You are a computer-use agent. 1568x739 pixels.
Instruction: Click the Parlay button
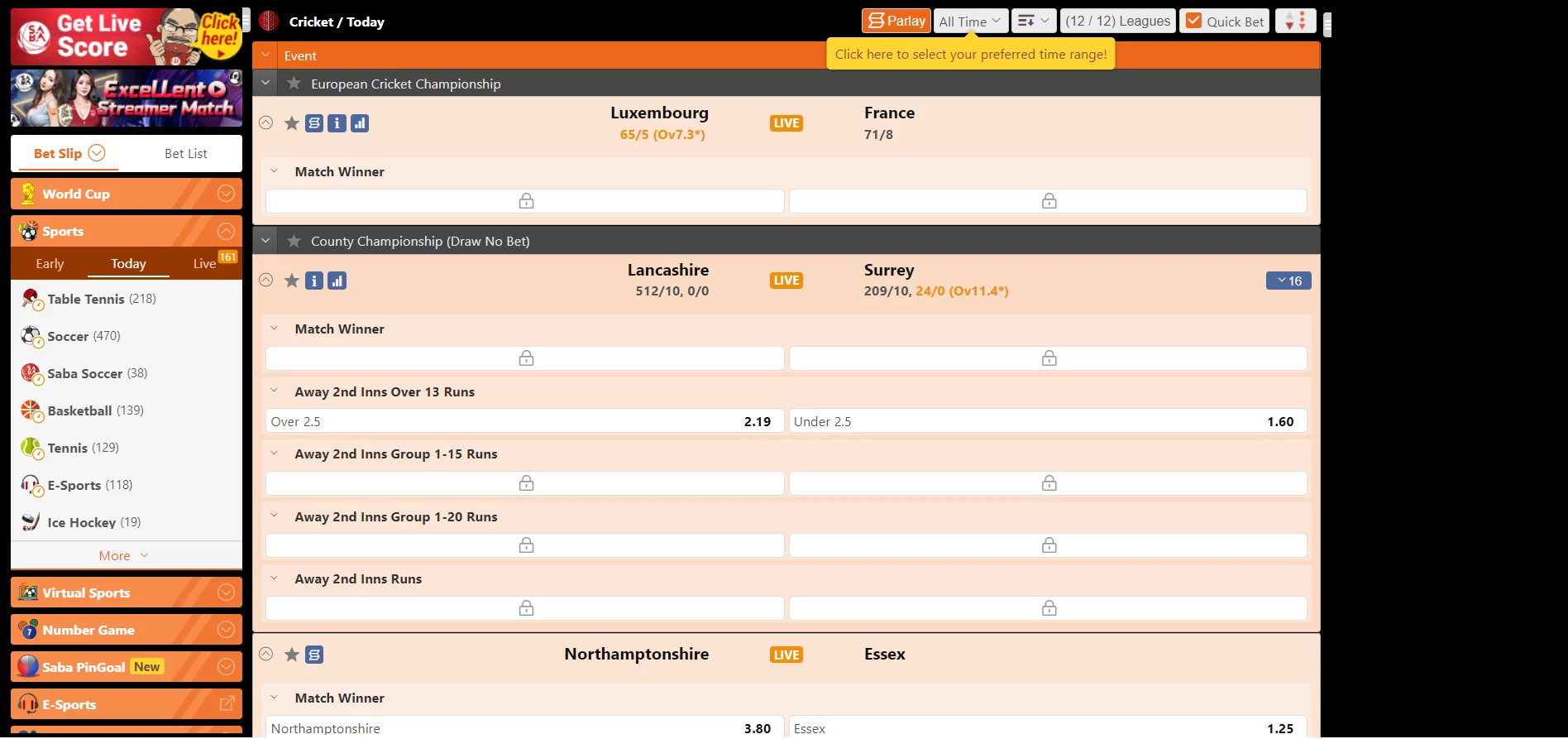[896, 21]
